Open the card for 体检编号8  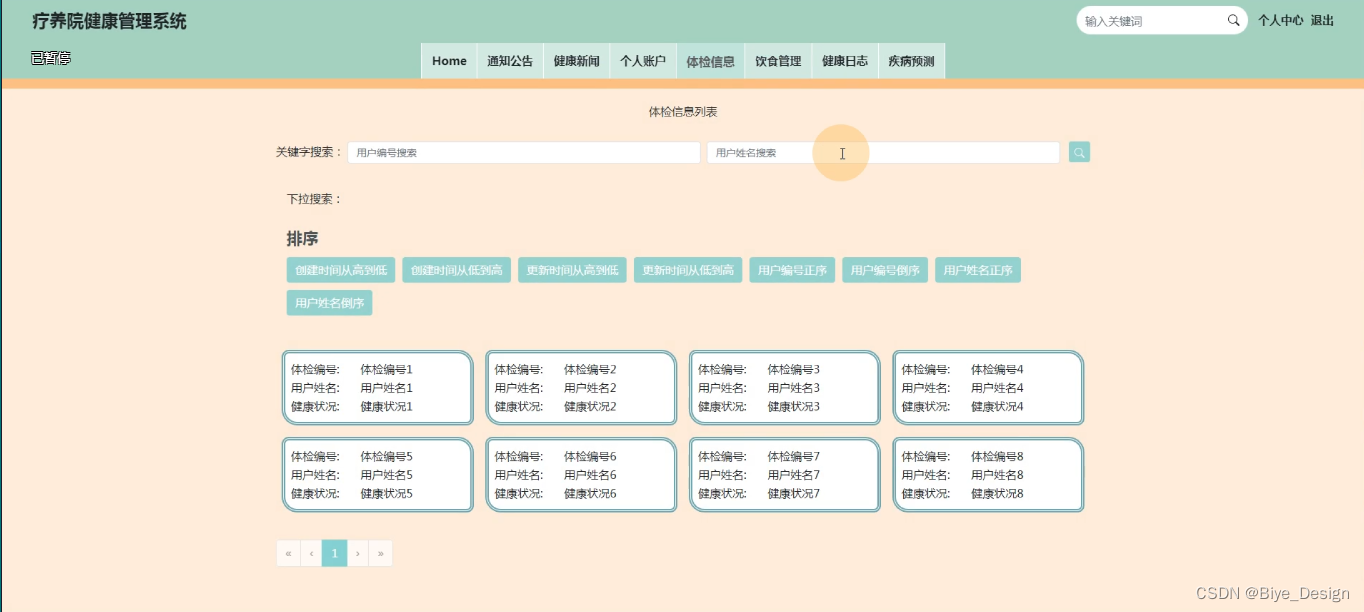988,475
